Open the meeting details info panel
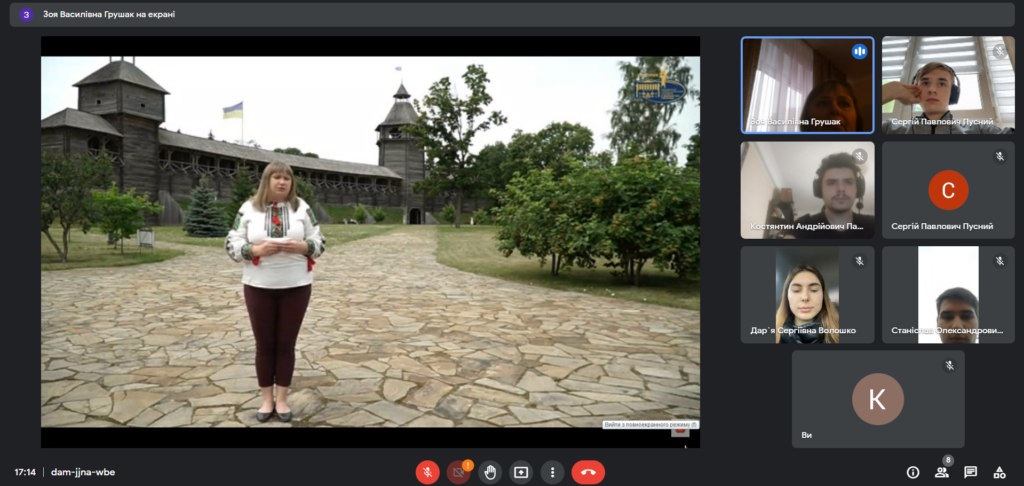Screen dimensions: 1024x486 912,472
